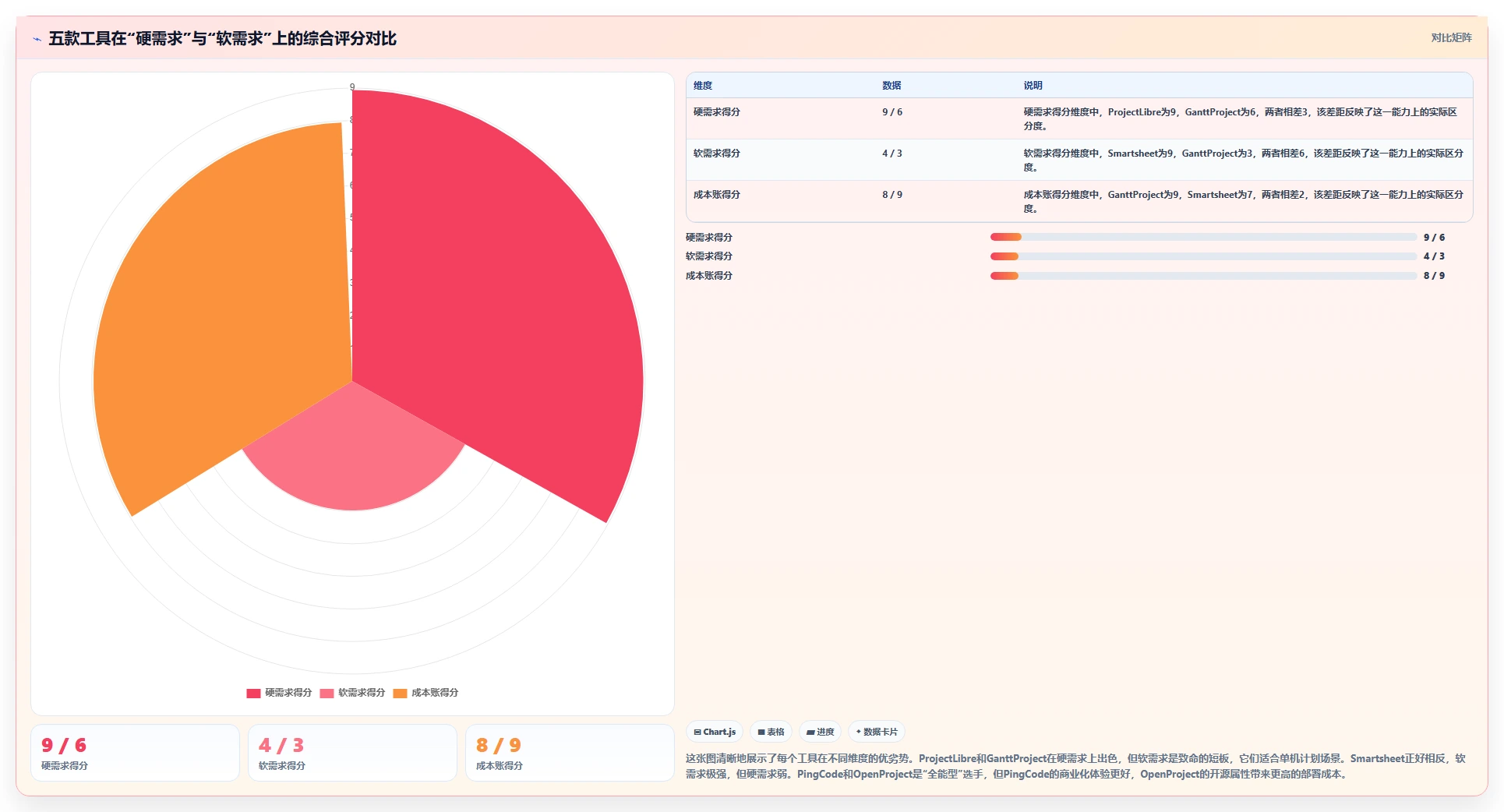Click the 4 / 3 table data cell

(x=892, y=154)
